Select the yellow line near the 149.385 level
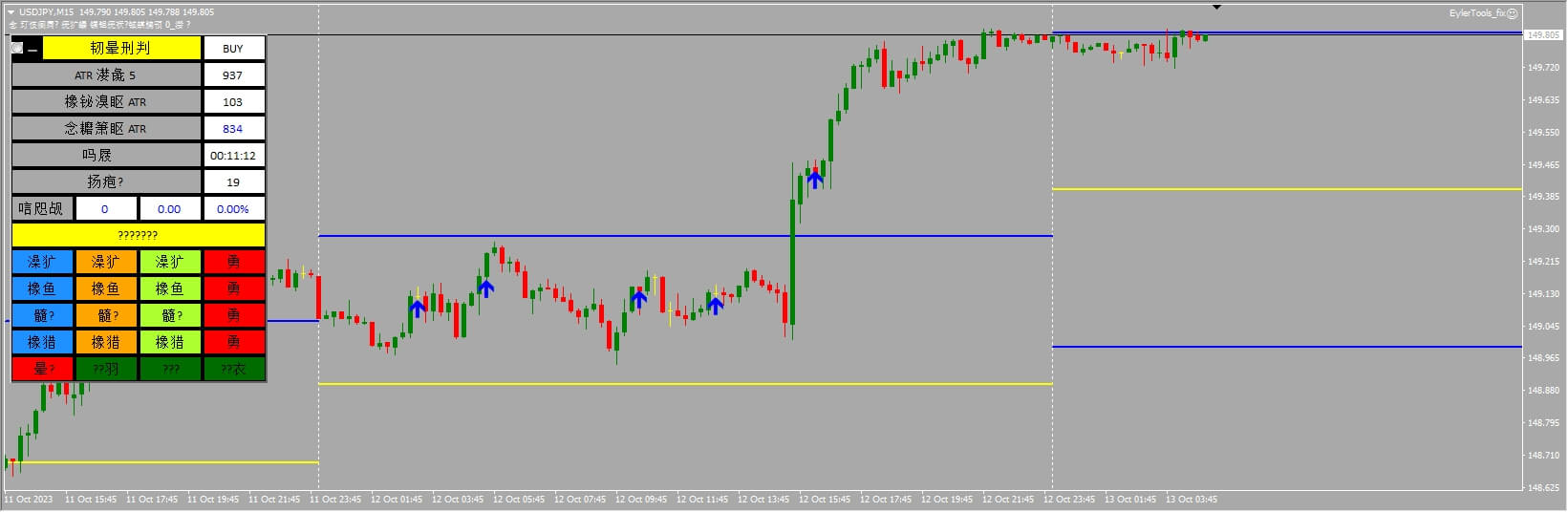Image resolution: width=1568 pixels, height=512 pixels. coord(1286,189)
